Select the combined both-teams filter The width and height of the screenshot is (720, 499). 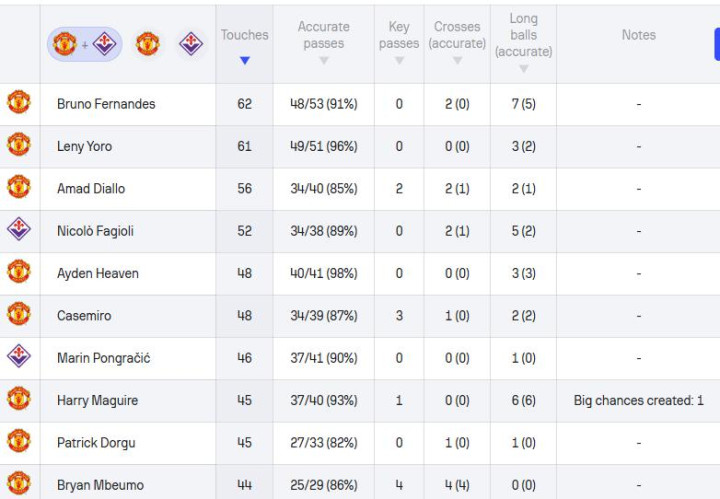(84, 44)
